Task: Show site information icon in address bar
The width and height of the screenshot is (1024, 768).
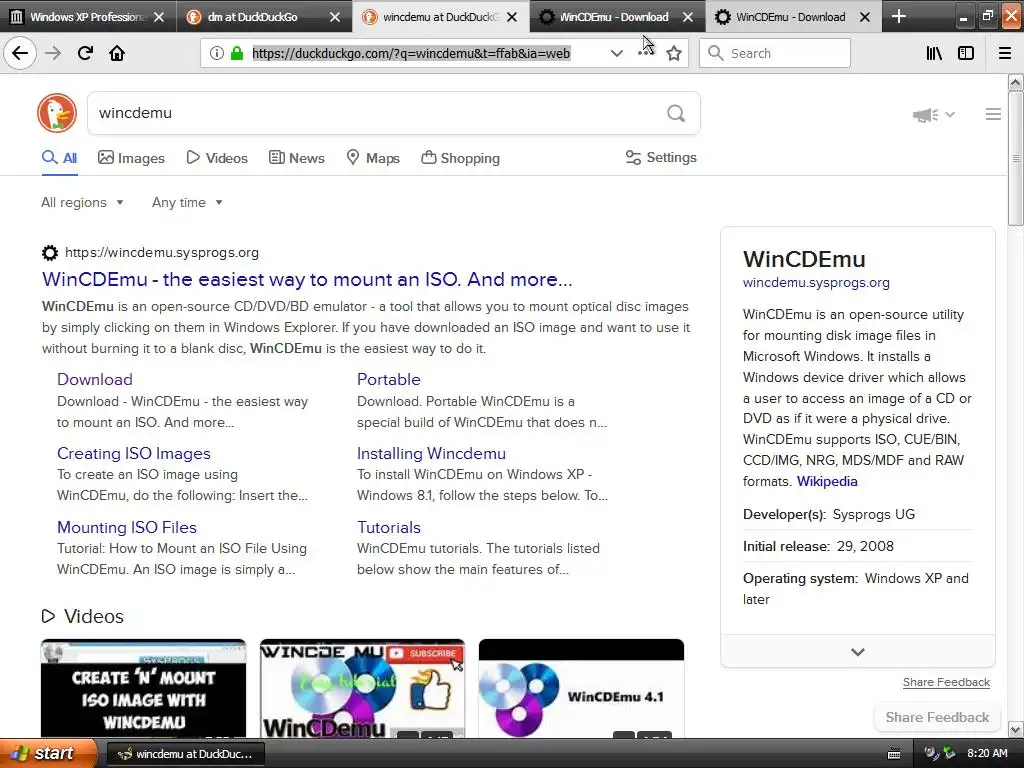Action: pos(217,53)
